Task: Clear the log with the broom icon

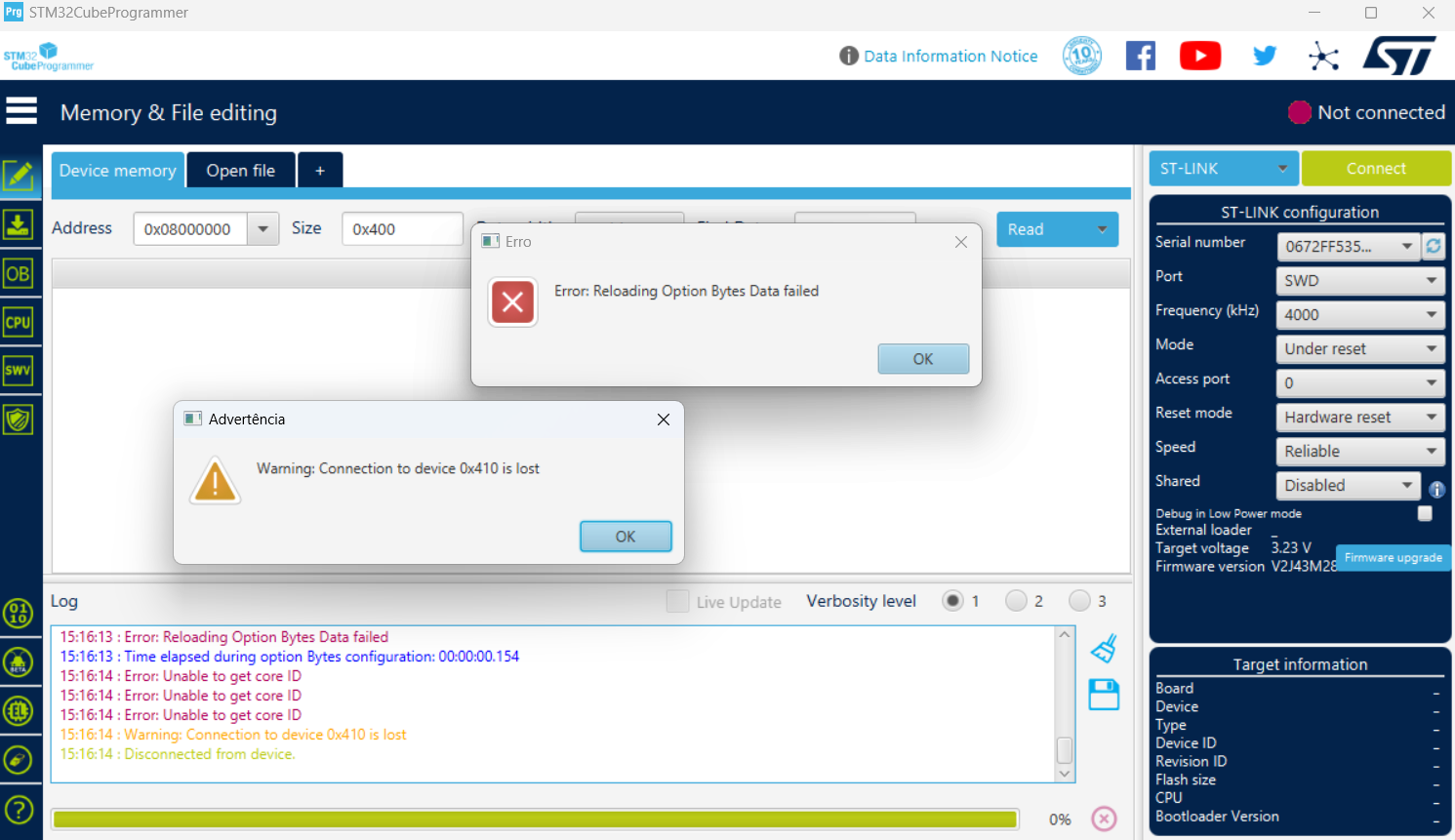Action: [x=1104, y=647]
